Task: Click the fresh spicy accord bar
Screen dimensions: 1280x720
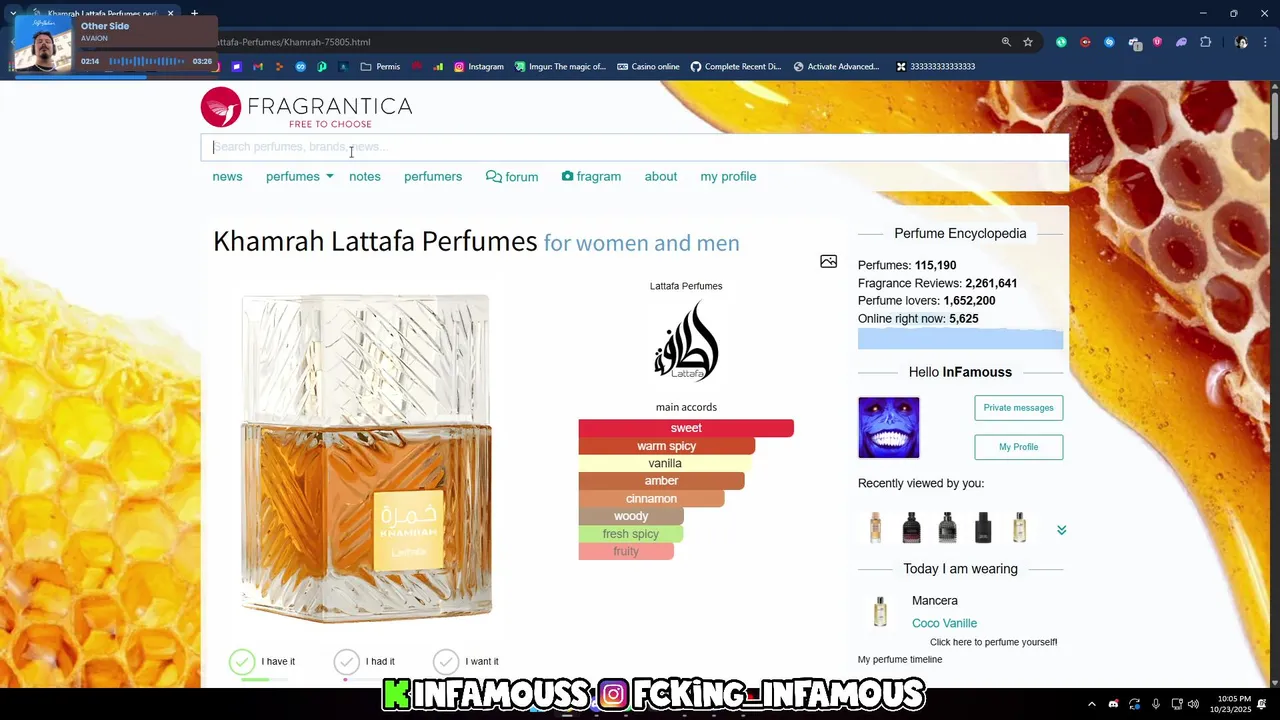Action: tap(630, 534)
